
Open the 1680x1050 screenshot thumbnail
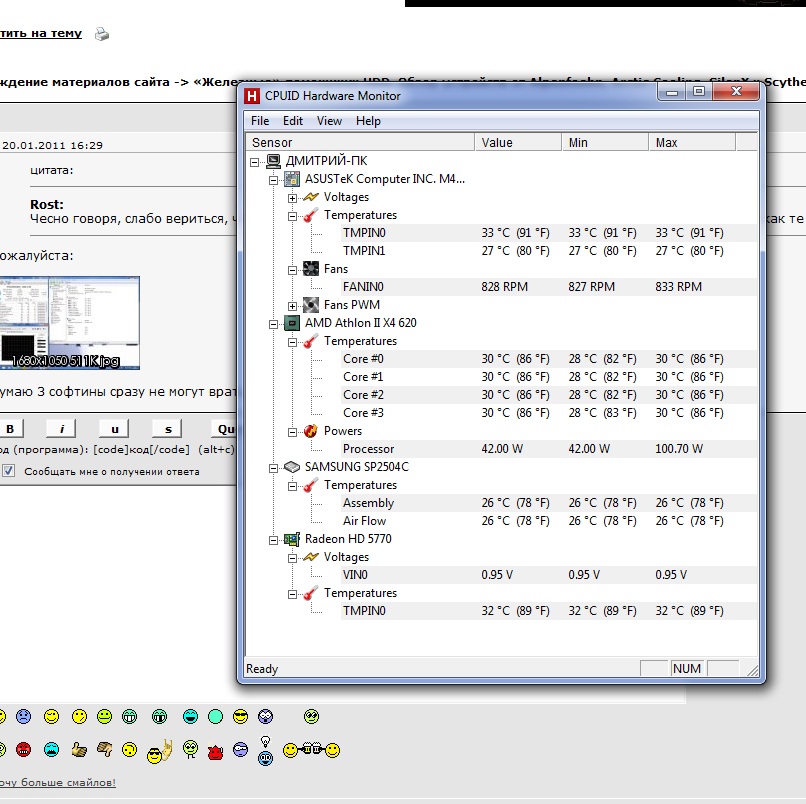coord(69,323)
